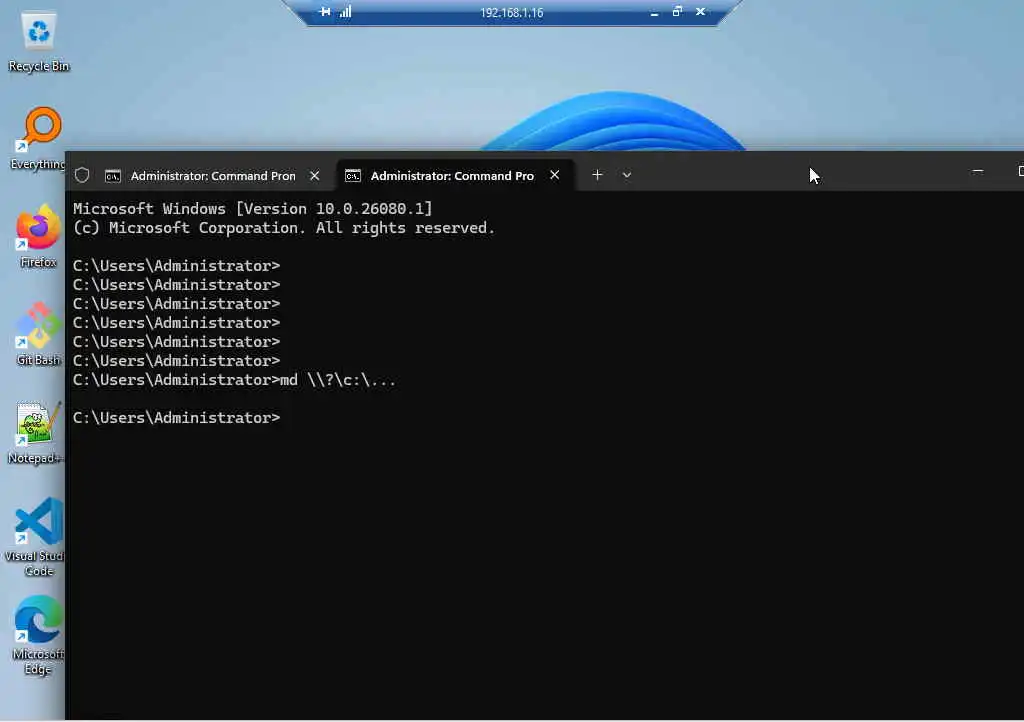Click the md \\?\c:\... command line
This screenshot has height=722, width=1024.
(x=234, y=380)
